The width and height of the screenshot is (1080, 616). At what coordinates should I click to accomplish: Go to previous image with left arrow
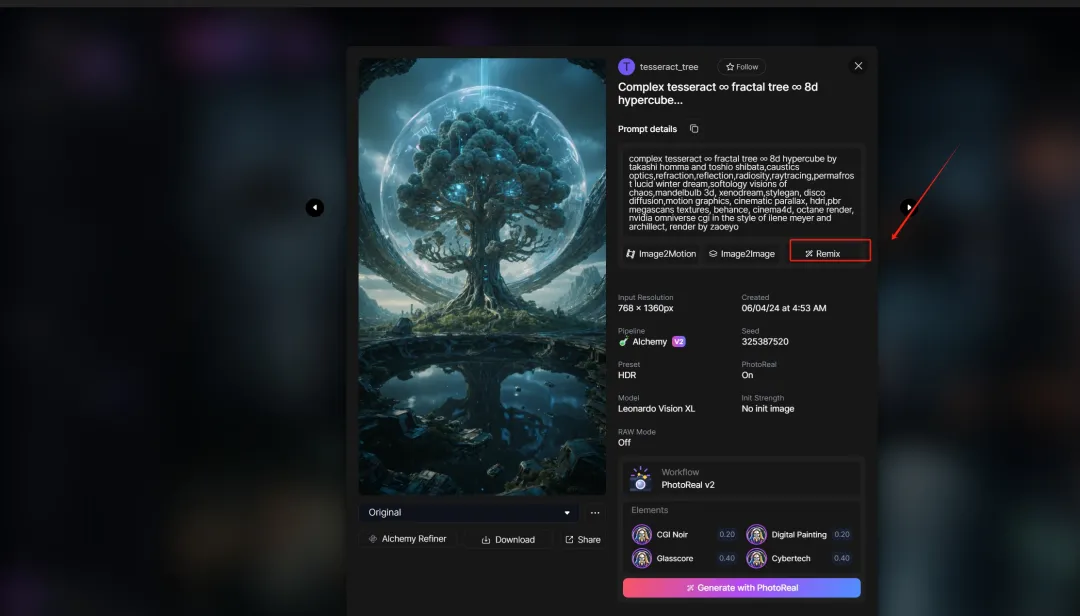(315, 207)
